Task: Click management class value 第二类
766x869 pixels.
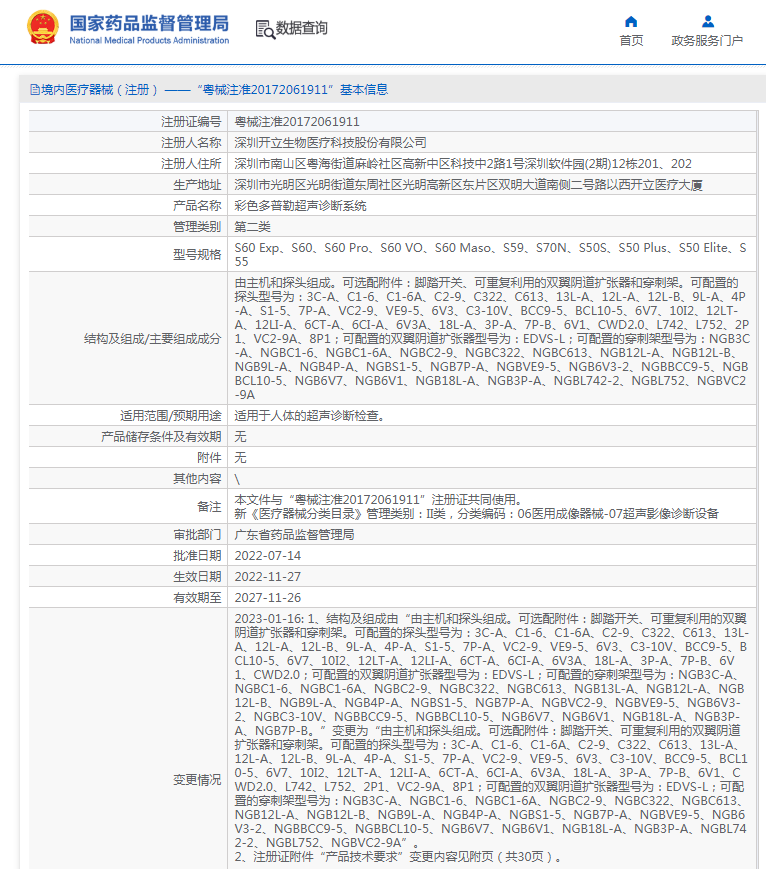Action: (253, 227)
